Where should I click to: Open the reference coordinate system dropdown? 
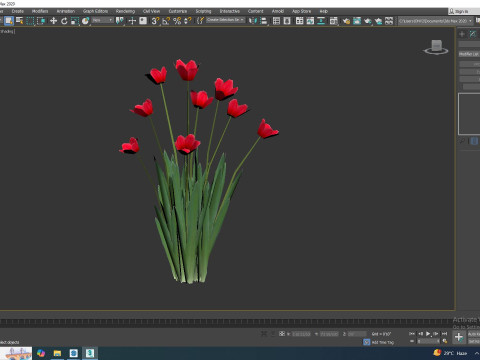(x=103, y=20)
